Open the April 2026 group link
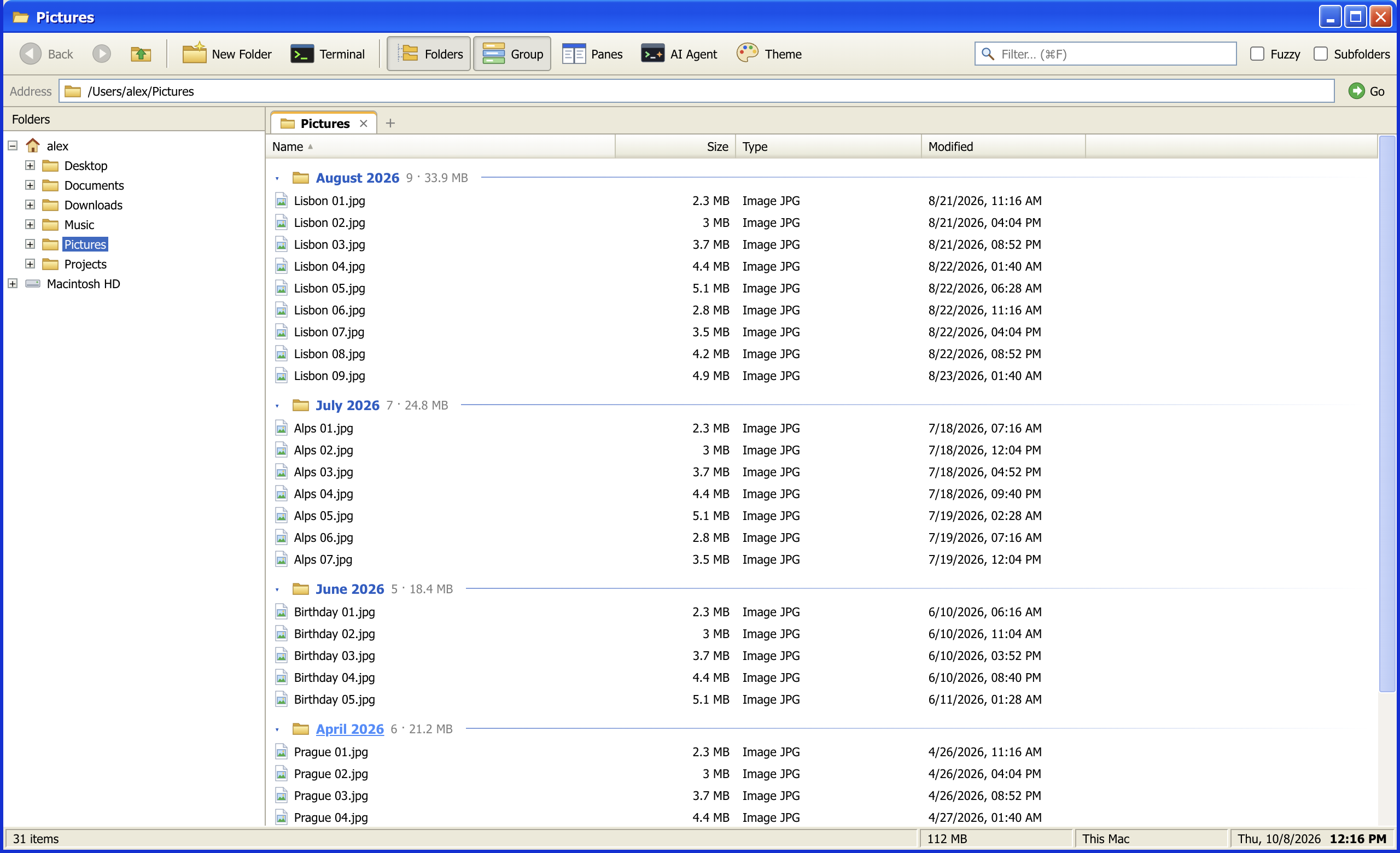Screen dimensions: 1400x853 point(349,729)
